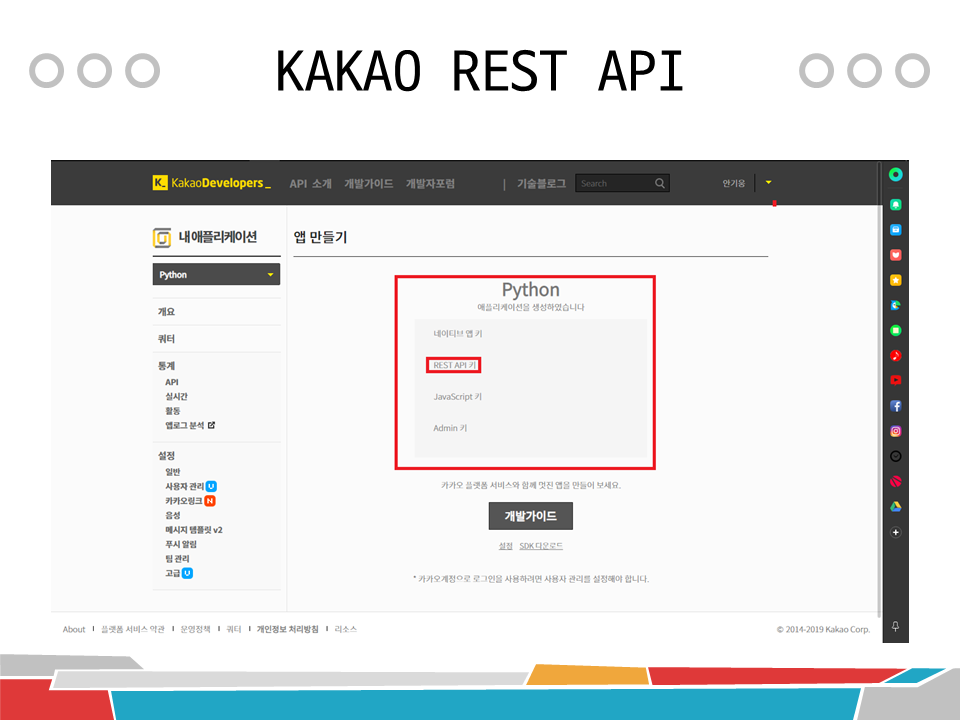Screen dimensions: 960x720
Task: Open the Google Drive sidebar icon
Action: click(895, 506)
